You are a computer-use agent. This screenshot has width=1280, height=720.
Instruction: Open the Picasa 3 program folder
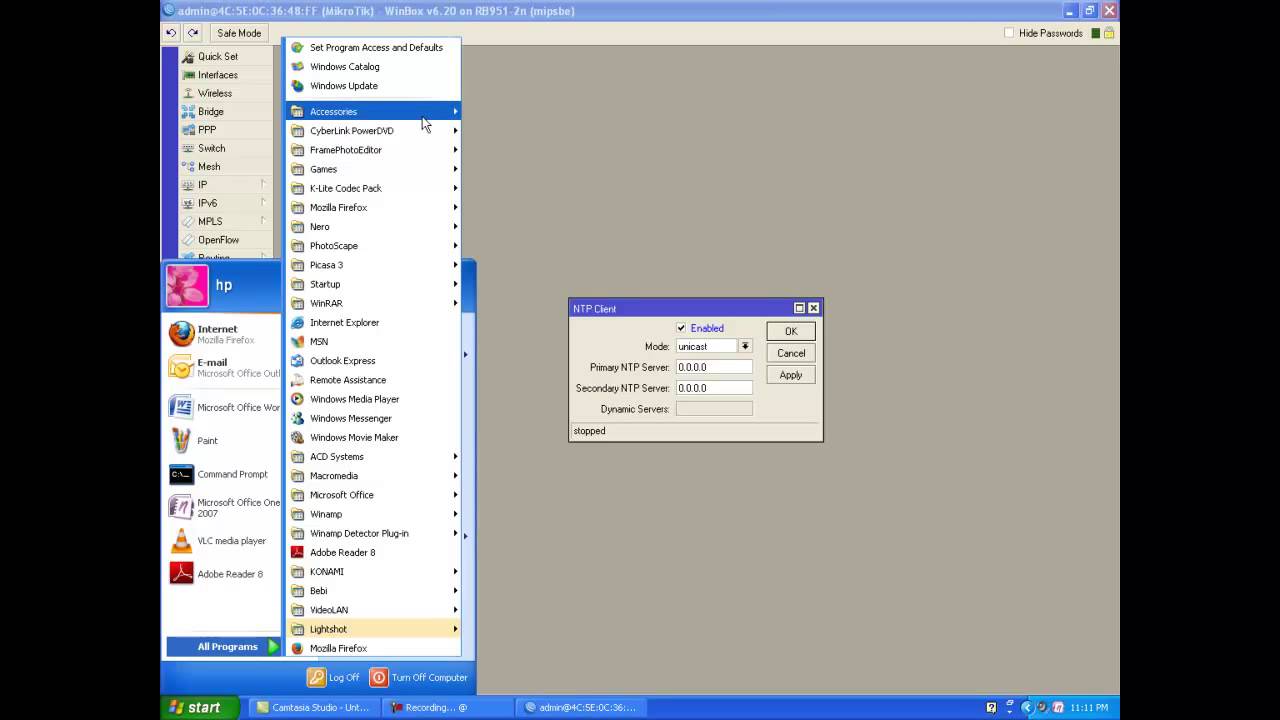373,265
